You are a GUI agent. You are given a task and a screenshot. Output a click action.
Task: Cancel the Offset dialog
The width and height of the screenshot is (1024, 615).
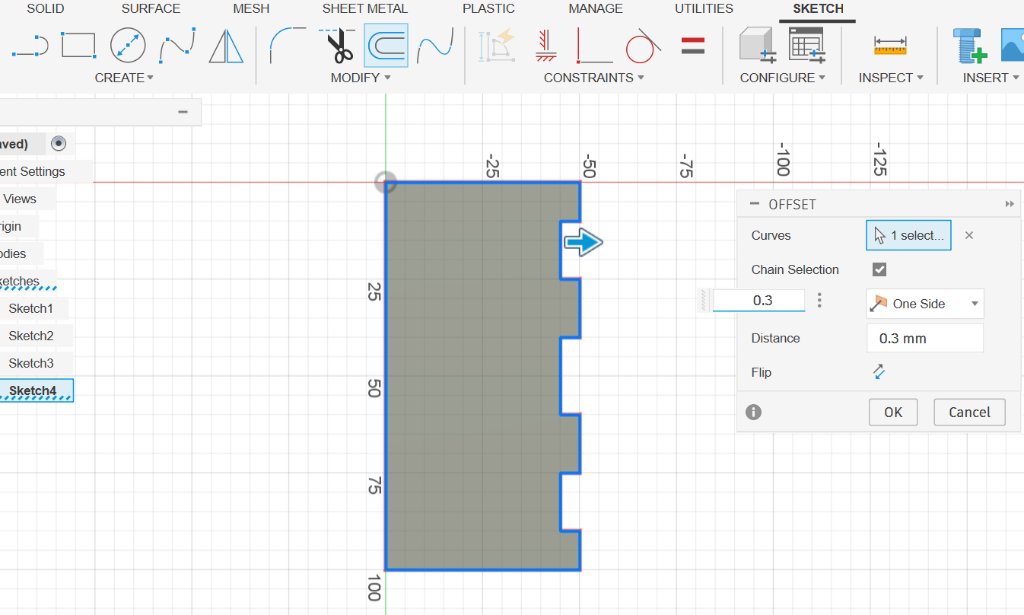(969, 412)
